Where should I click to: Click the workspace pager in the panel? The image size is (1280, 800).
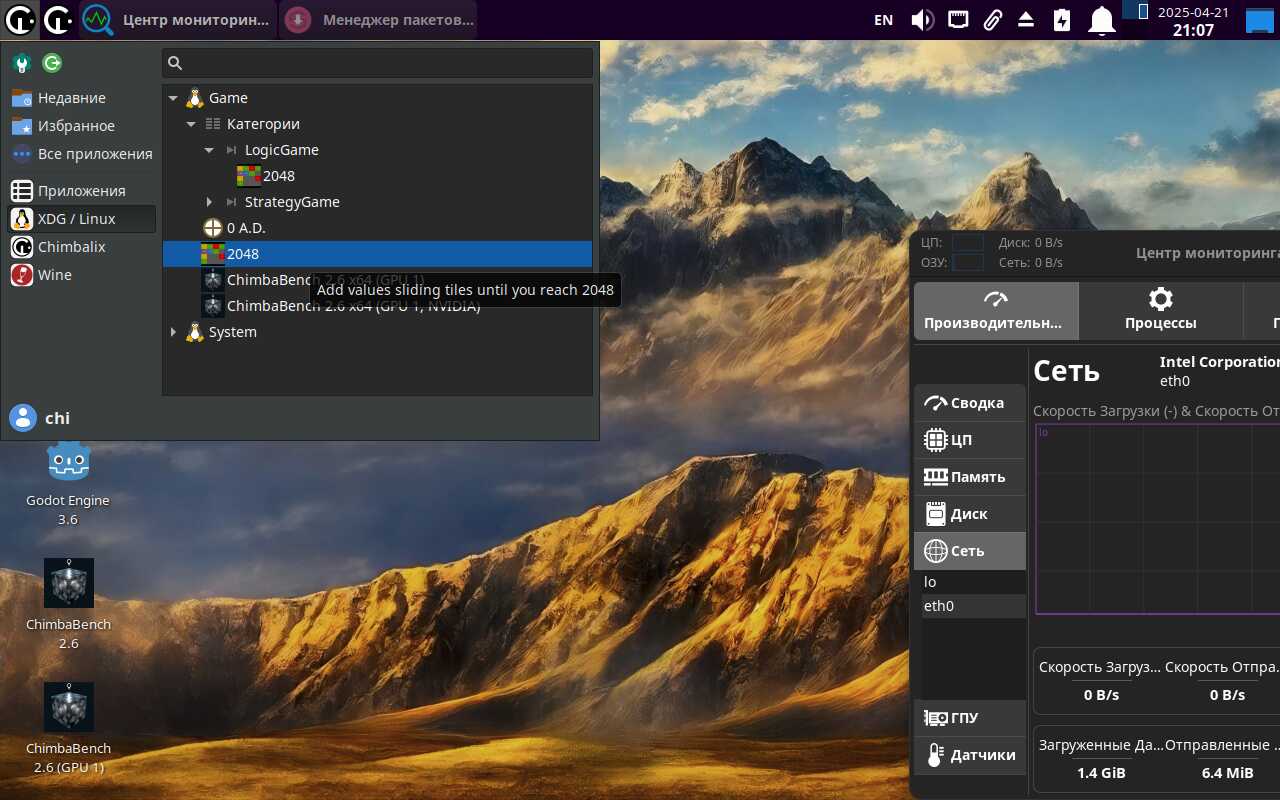[1133, 9]
